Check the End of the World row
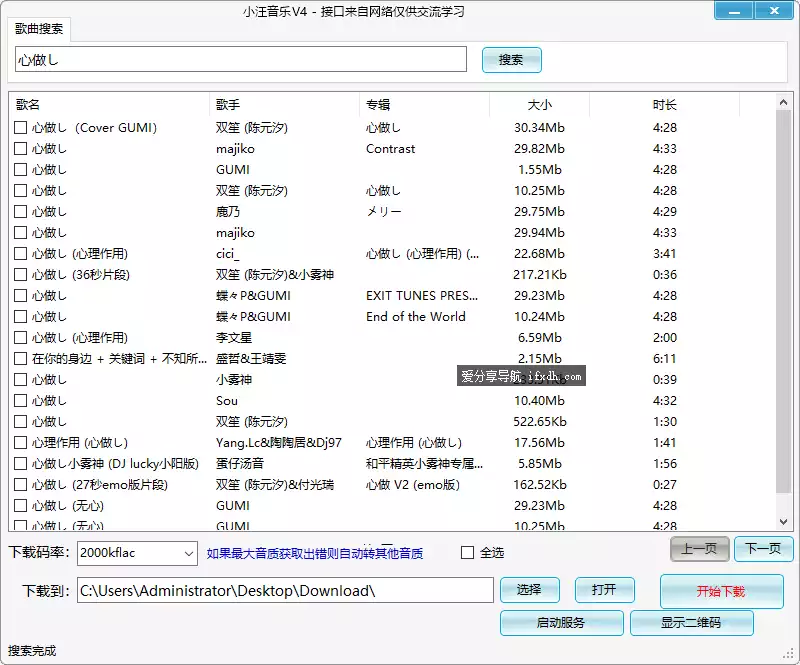This screenshot has width=800, height=665. pos(20,316)
